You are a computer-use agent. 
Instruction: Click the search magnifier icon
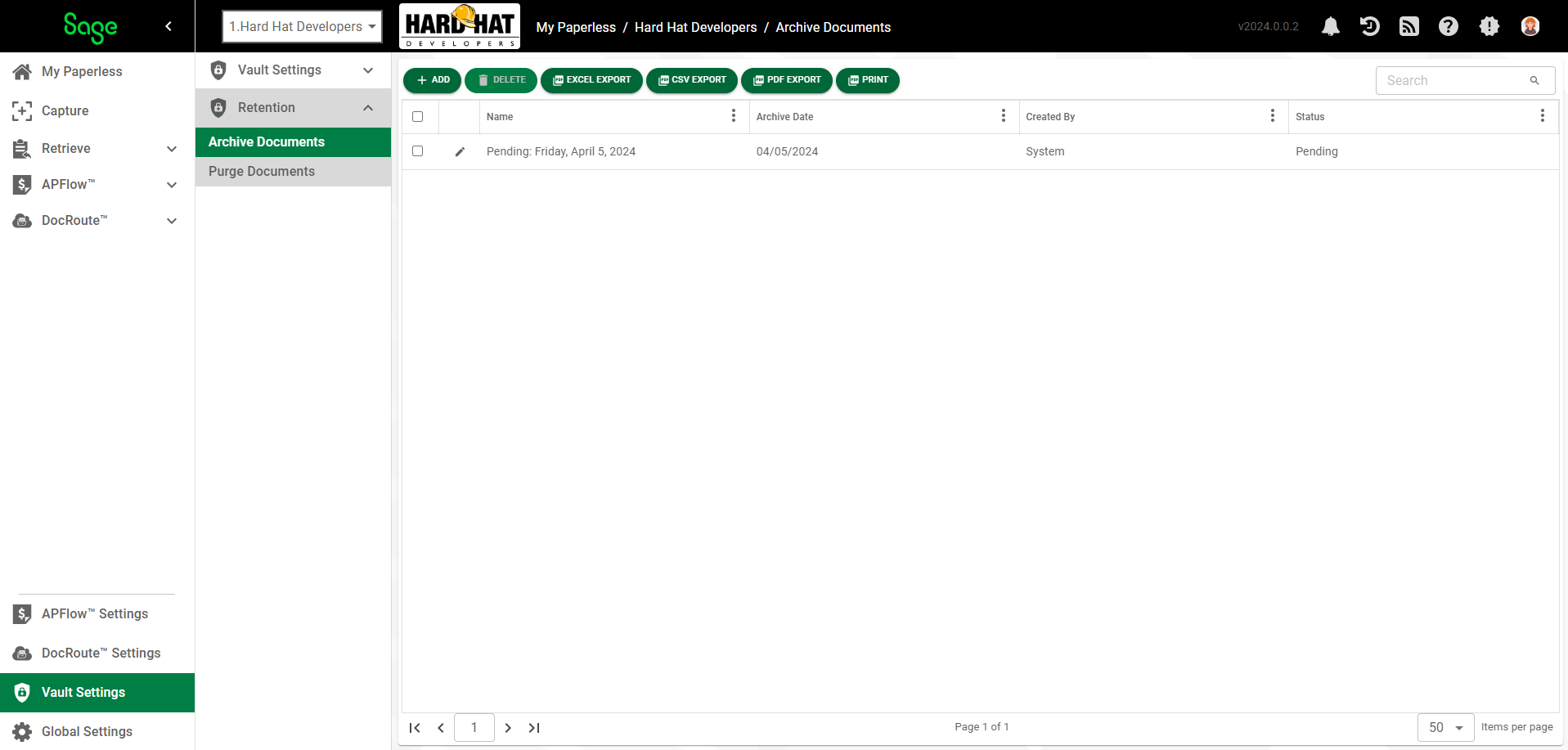[1534, 80]
